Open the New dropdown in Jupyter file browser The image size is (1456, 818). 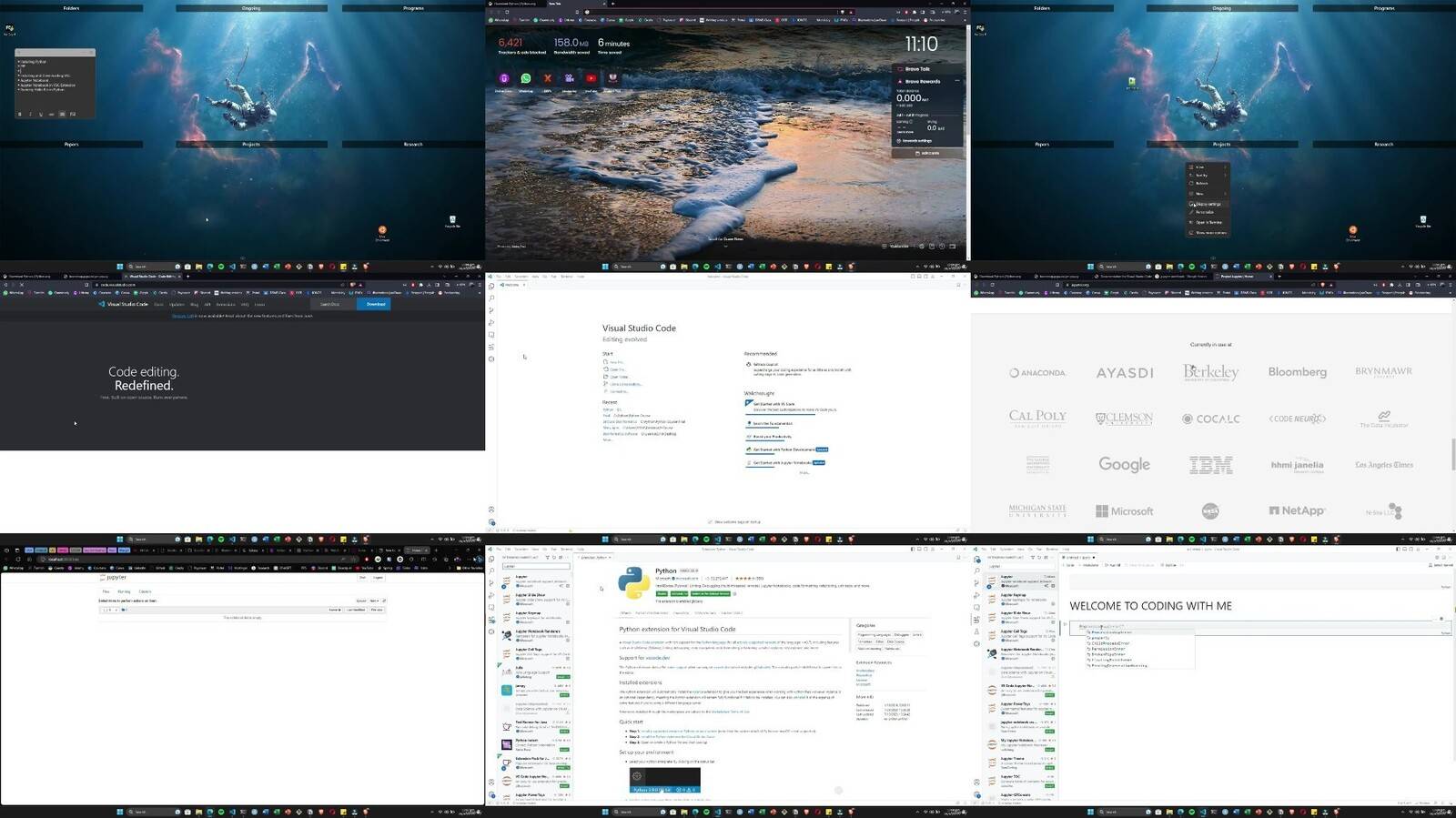[x=374, y=601]
